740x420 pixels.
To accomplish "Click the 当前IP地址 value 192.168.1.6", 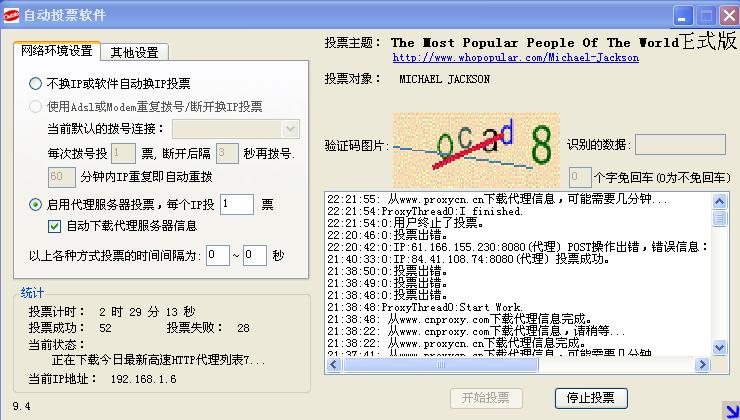I will pos(143,379).
